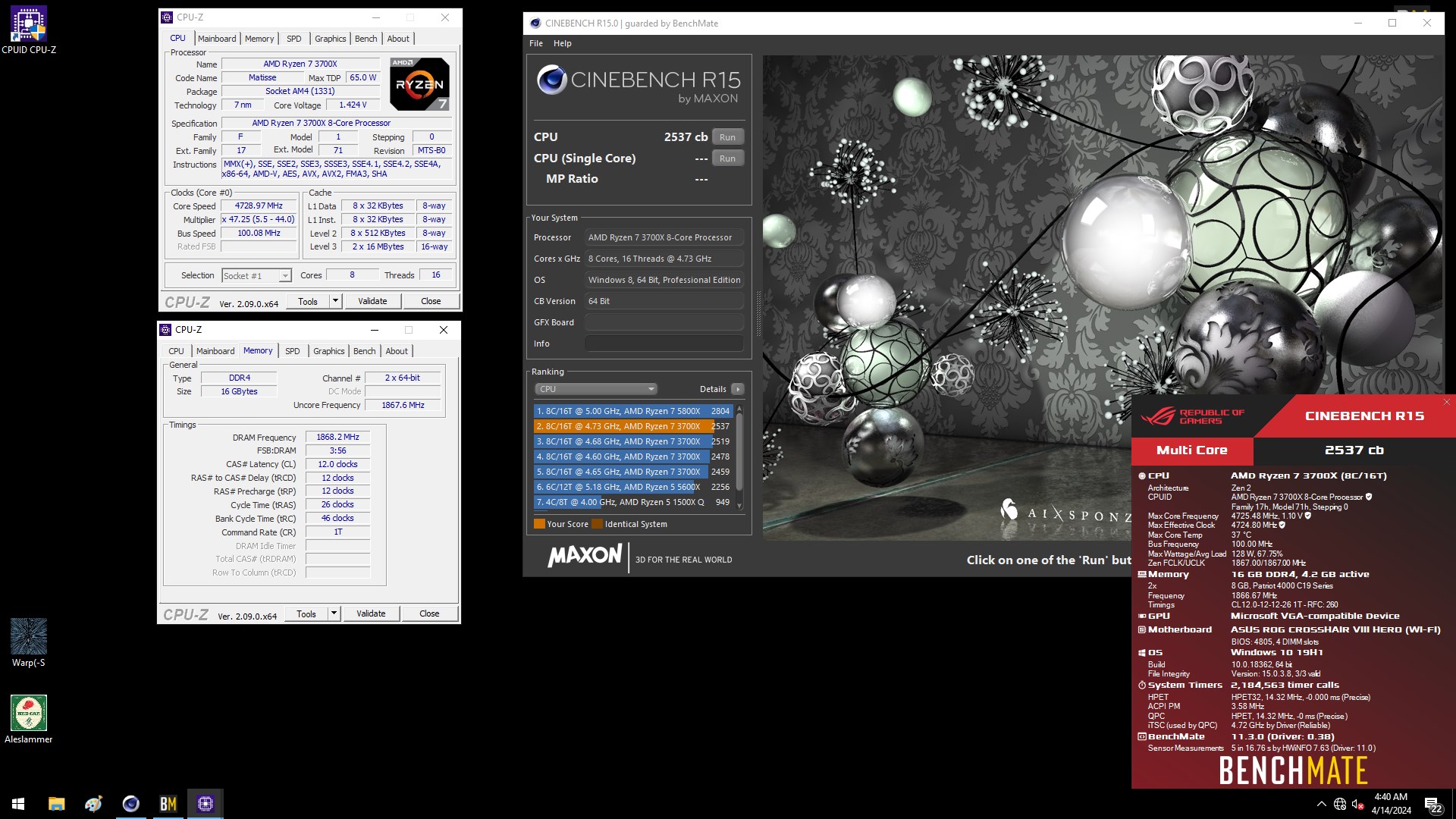The image size is (1456, 819).
Task: Open the Cinebench Help menu
Action: point(562,43)
